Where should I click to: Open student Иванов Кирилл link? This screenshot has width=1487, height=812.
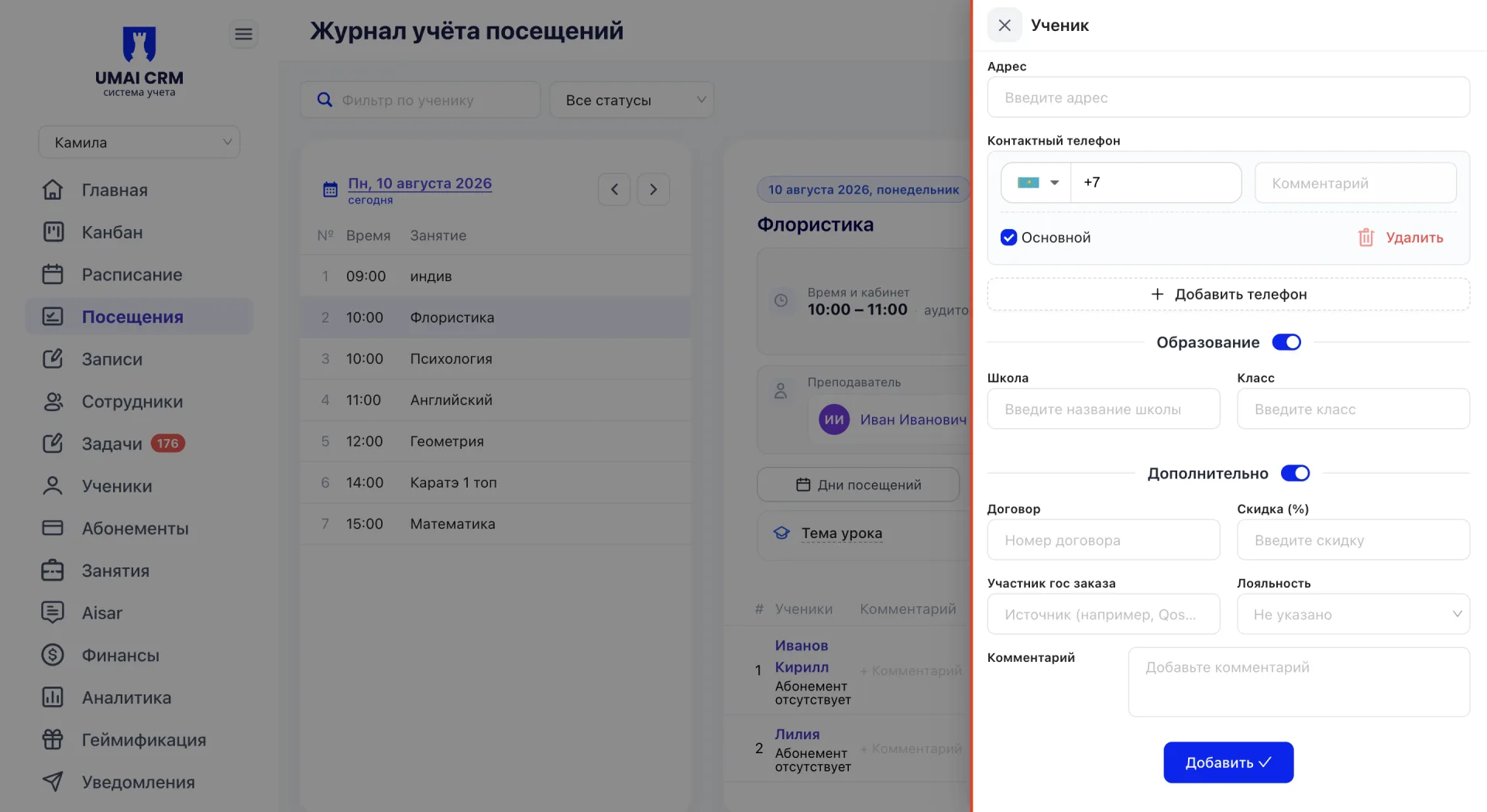click(802, 656)
